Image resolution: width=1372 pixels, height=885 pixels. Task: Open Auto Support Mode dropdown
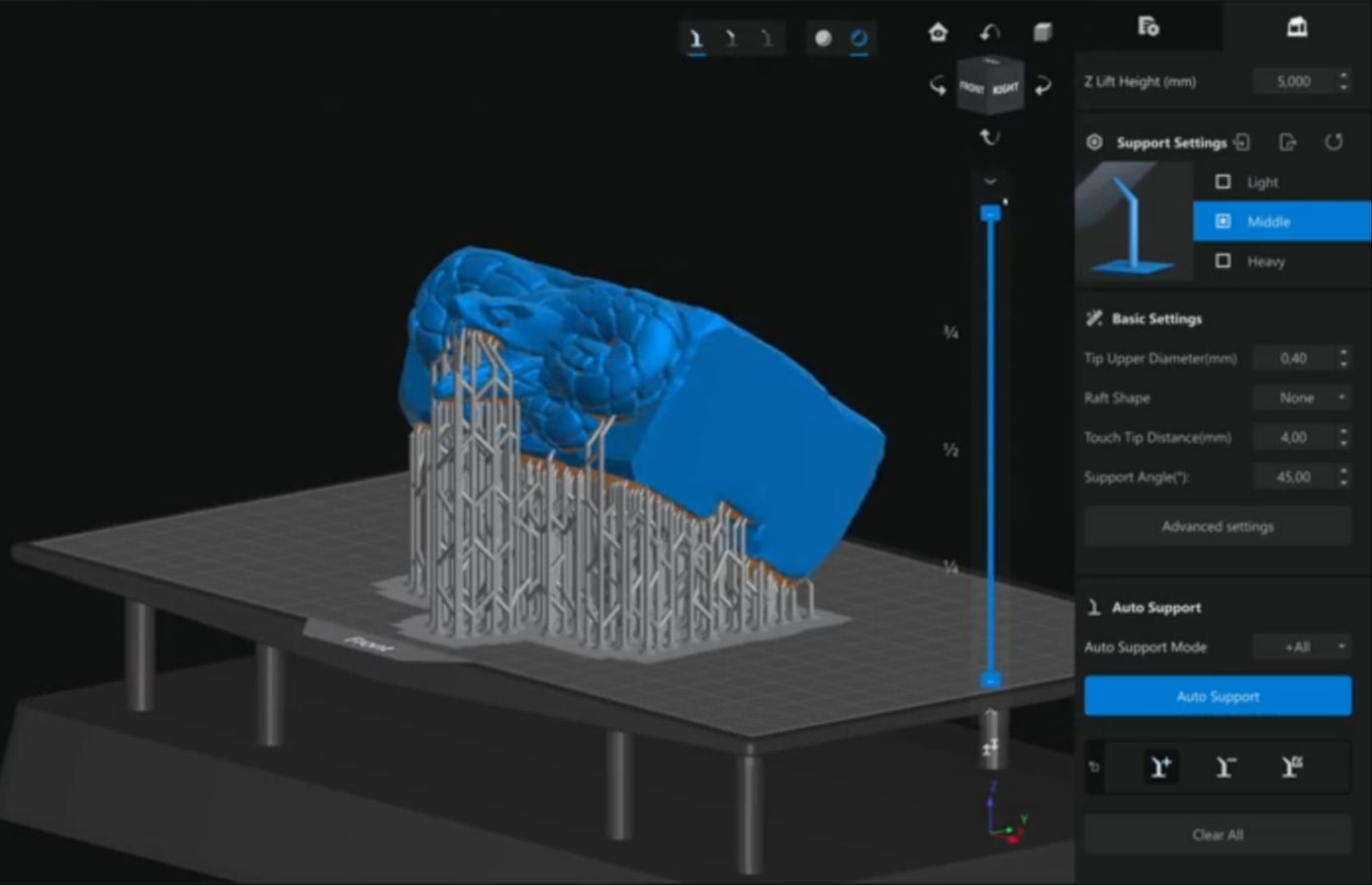tap(1302, 647)
